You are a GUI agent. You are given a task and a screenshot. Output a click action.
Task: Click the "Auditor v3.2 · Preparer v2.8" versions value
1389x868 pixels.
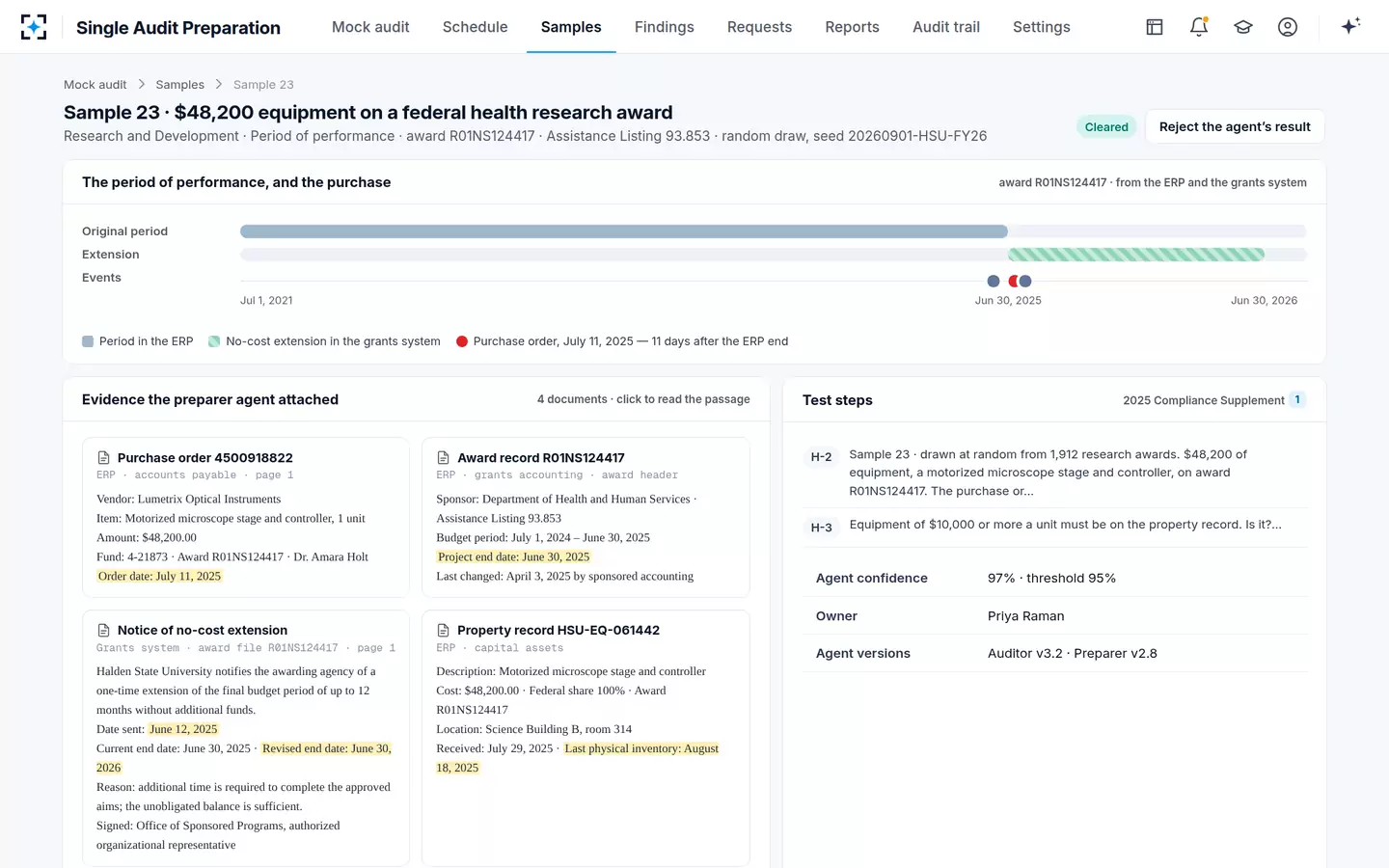point(1073,654)
